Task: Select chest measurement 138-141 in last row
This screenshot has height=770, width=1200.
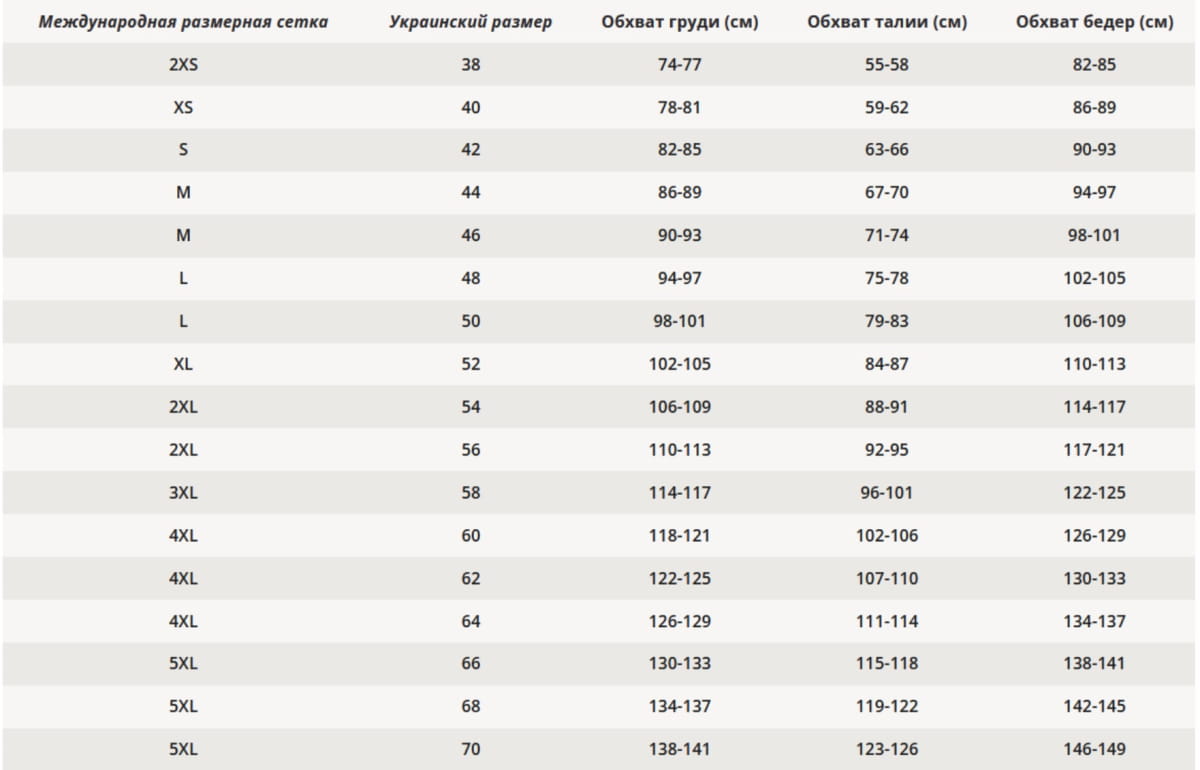Action: point(680,749)
